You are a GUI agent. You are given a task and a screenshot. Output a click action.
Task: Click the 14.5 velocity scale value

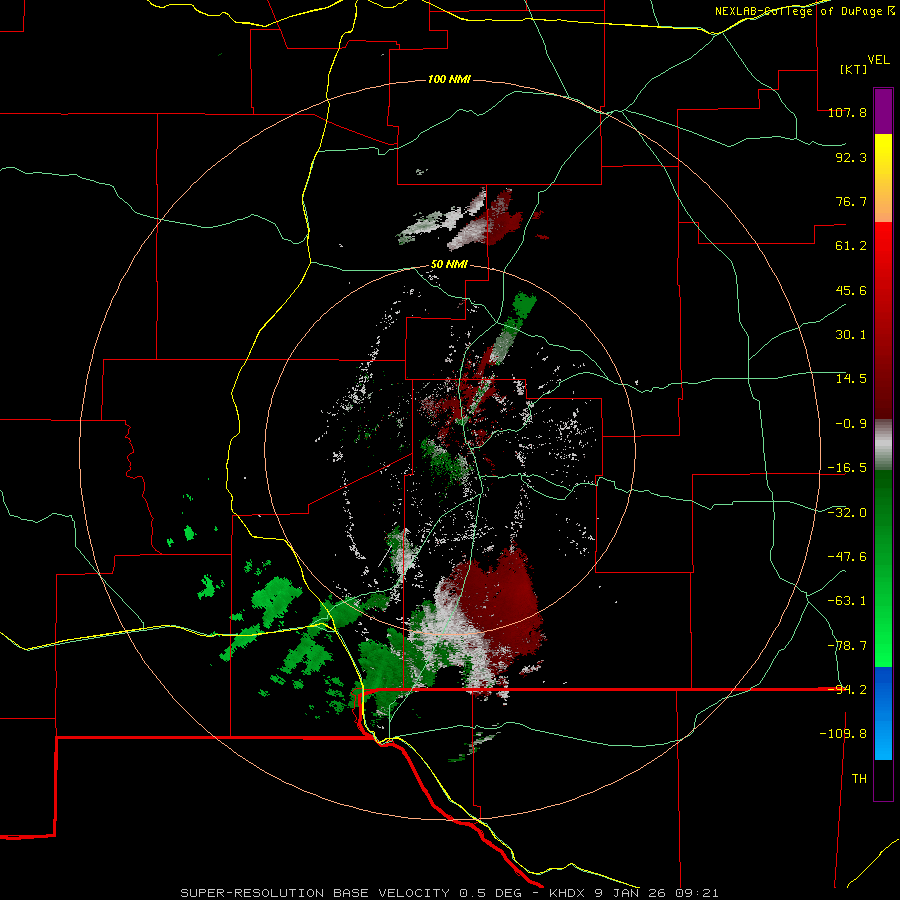coord(851,379)
